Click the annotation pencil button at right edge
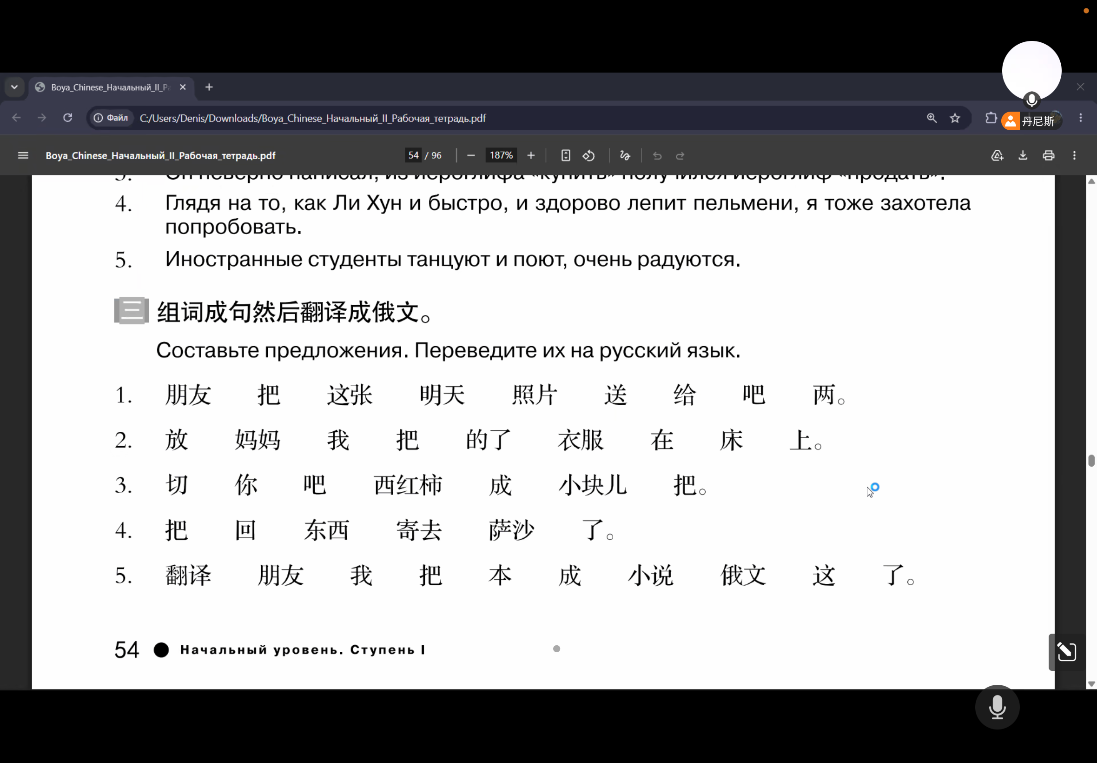1097x763 pixels. 1066,652
